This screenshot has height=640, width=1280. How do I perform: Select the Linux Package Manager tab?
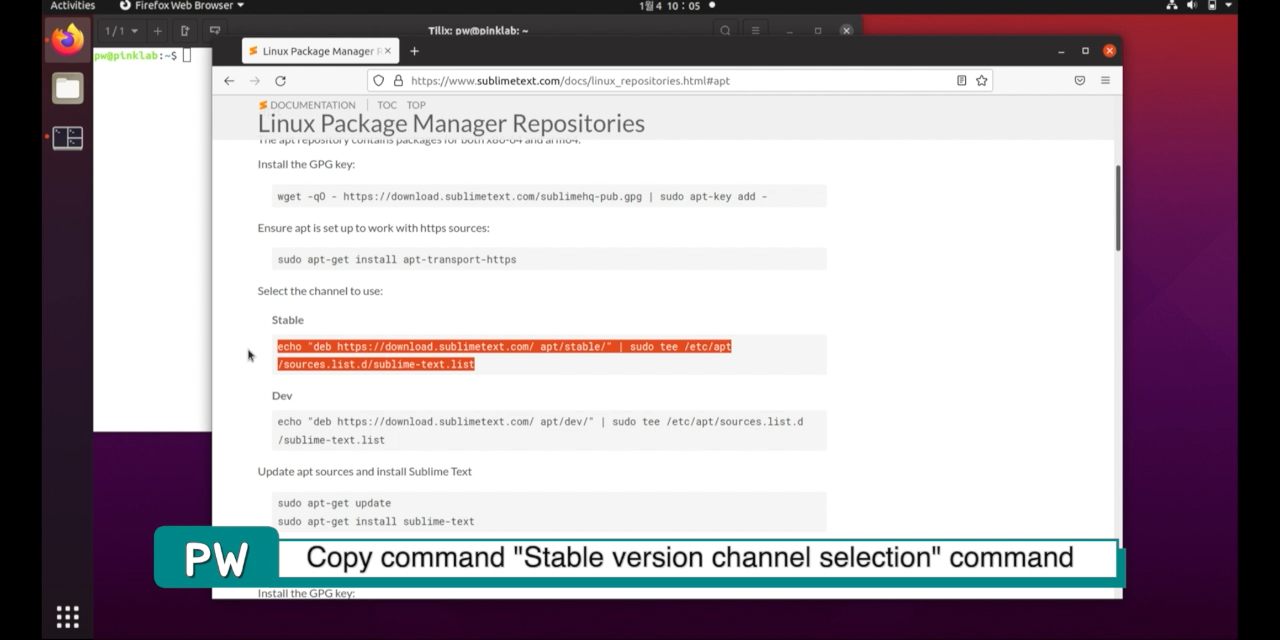point(320,51)
